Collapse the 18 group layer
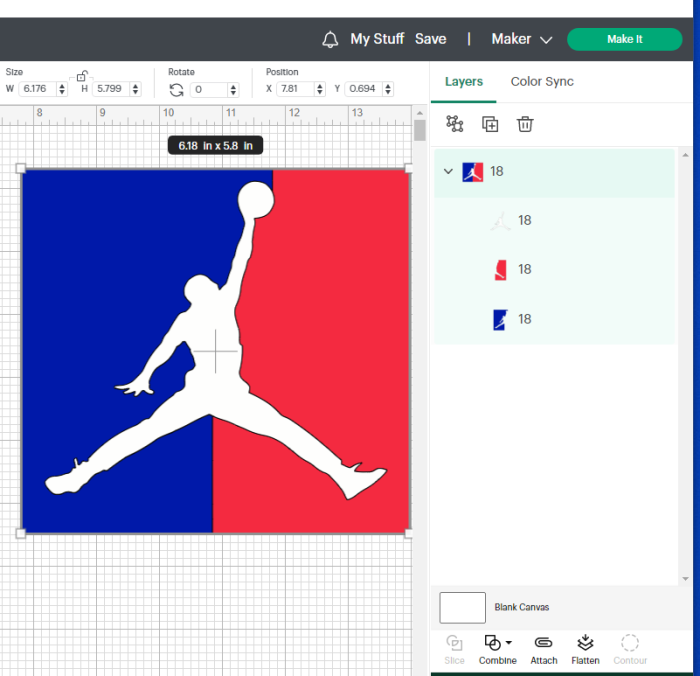700x676 pixels. (448, 171)
